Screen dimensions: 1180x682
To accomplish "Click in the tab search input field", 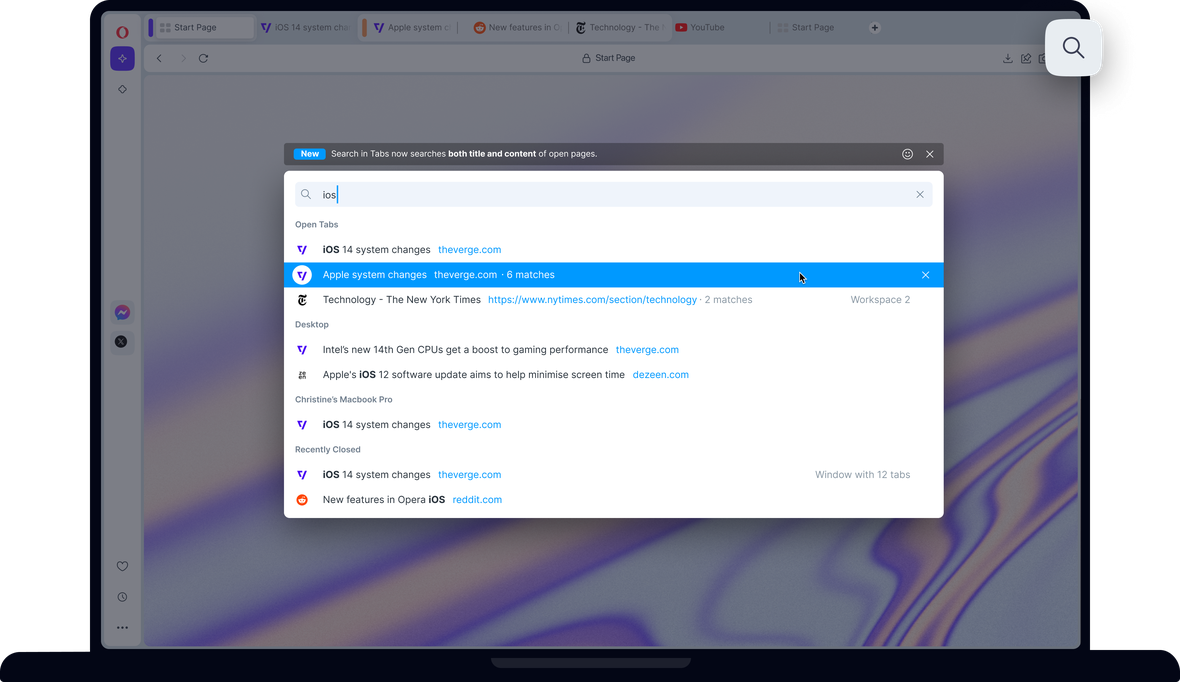I will (x=613, y=194).
